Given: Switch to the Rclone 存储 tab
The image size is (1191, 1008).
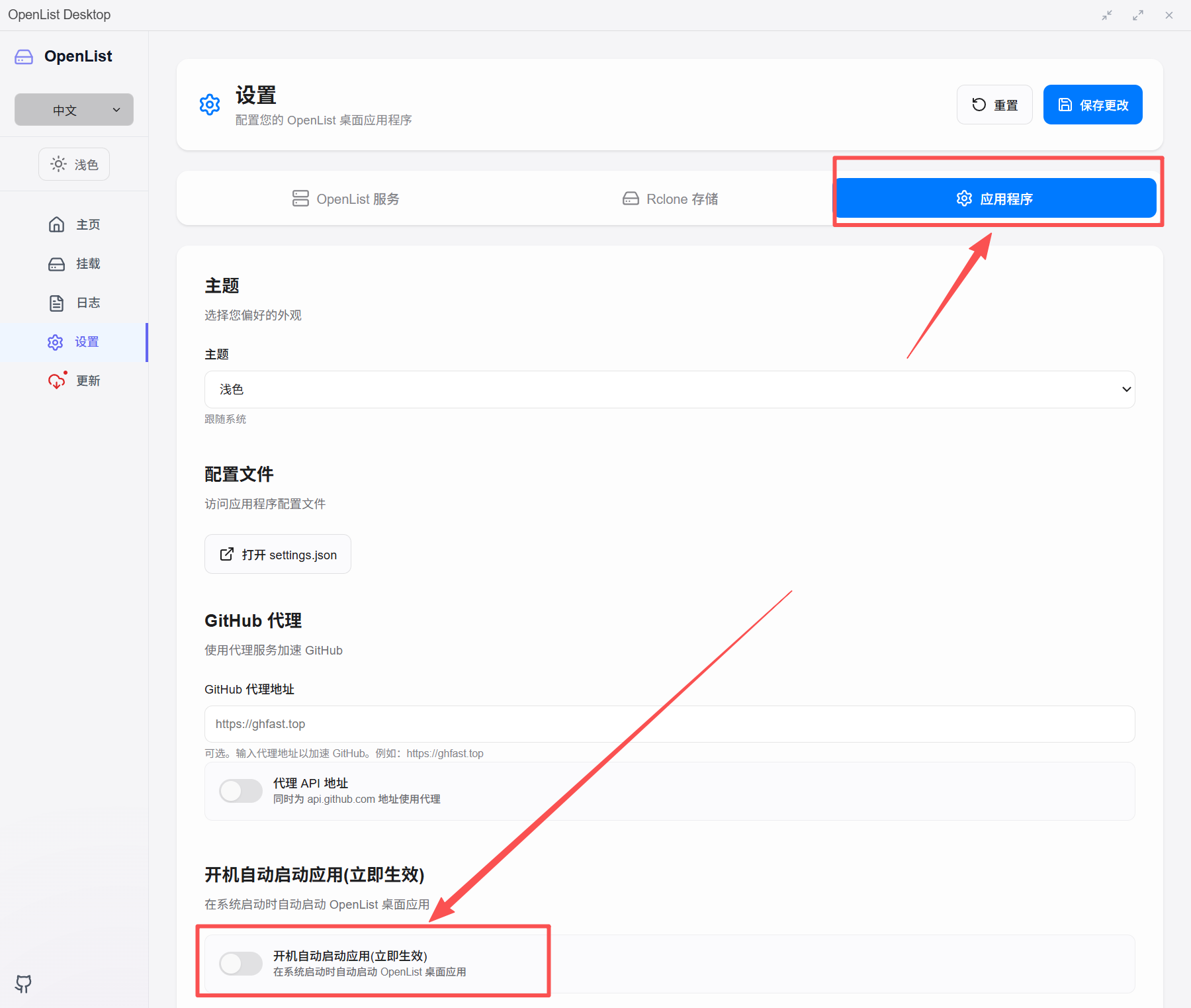Looking at the screenshot, I should 670,199.
